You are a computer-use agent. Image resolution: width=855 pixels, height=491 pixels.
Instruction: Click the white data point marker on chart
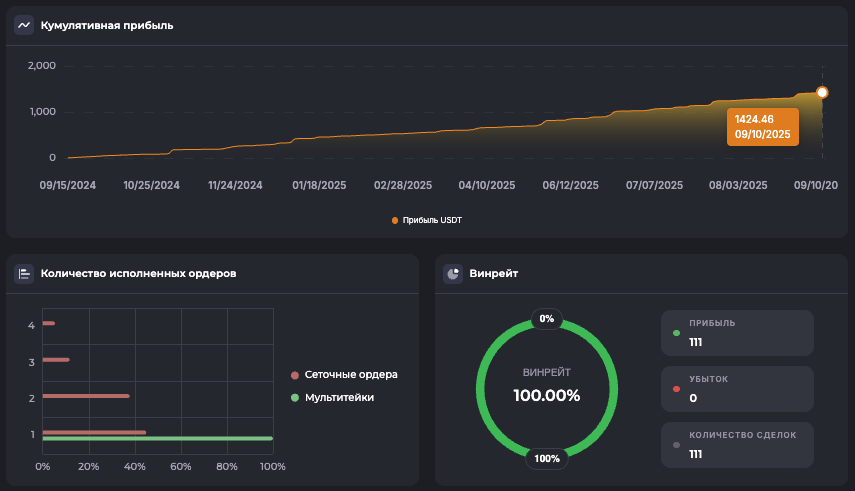click(822, 93)
